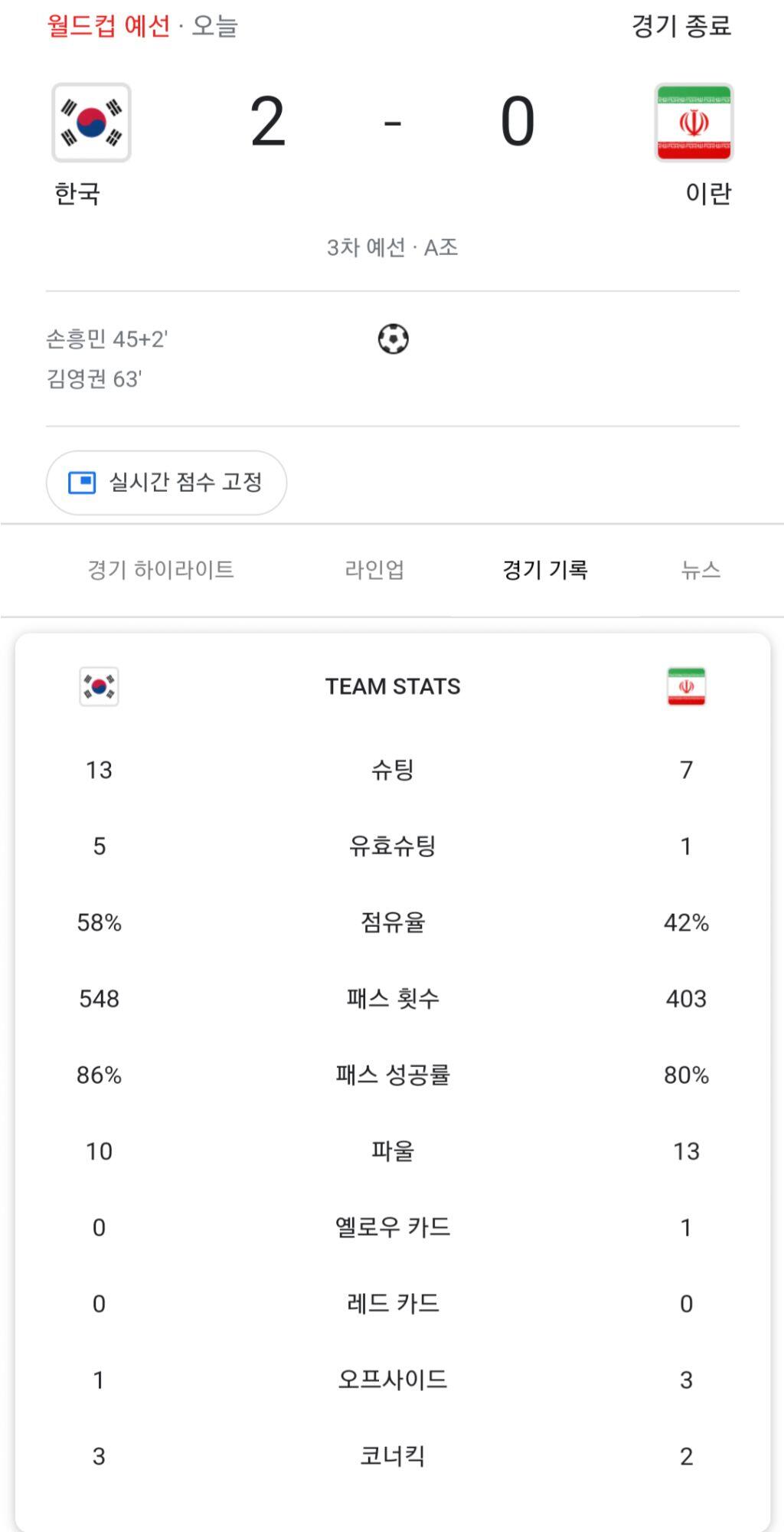This screenshot has width=784, height=1532.
Task: Click the small Iran flag in TEAM STATS
Action: pos(686,686)
